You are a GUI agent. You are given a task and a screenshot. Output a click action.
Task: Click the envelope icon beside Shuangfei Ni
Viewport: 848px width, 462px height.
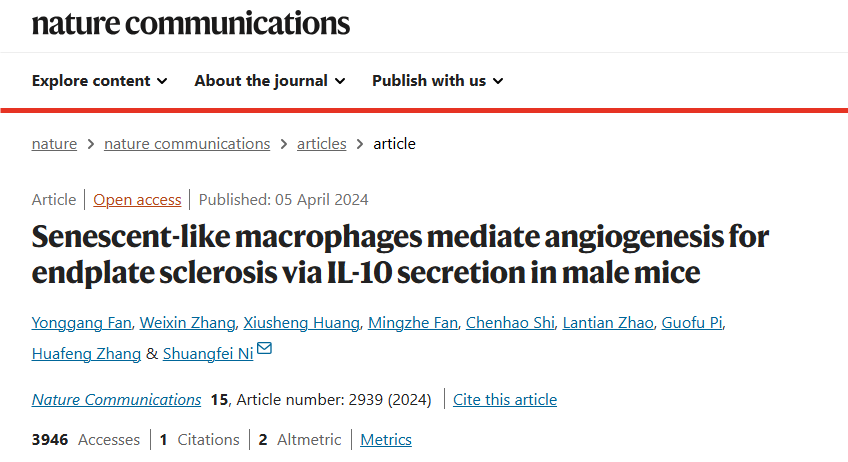tap(264, 349)
